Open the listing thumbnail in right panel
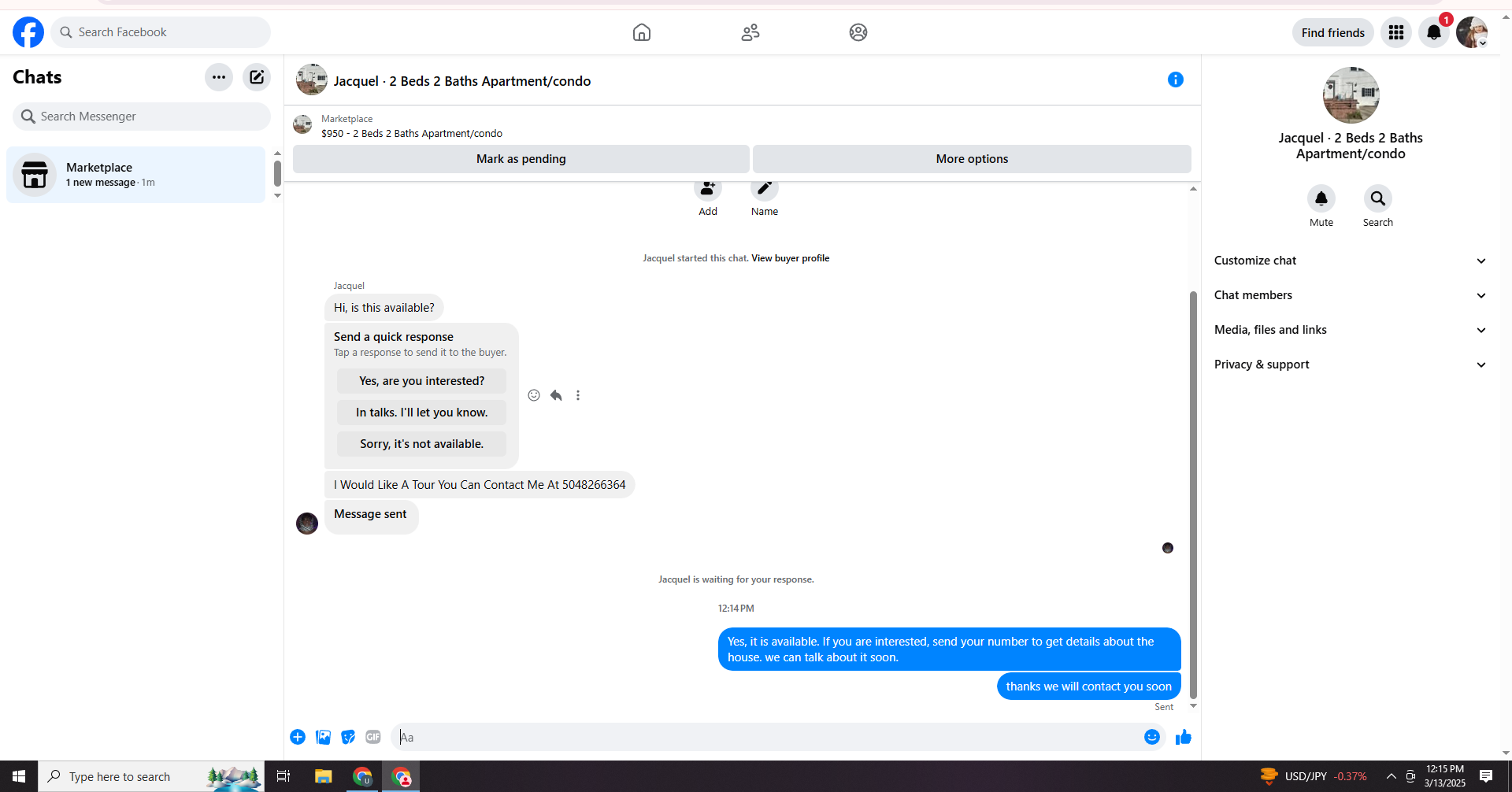Image resolution: width=1512 pixels, height=792 pixels. 1351,95
